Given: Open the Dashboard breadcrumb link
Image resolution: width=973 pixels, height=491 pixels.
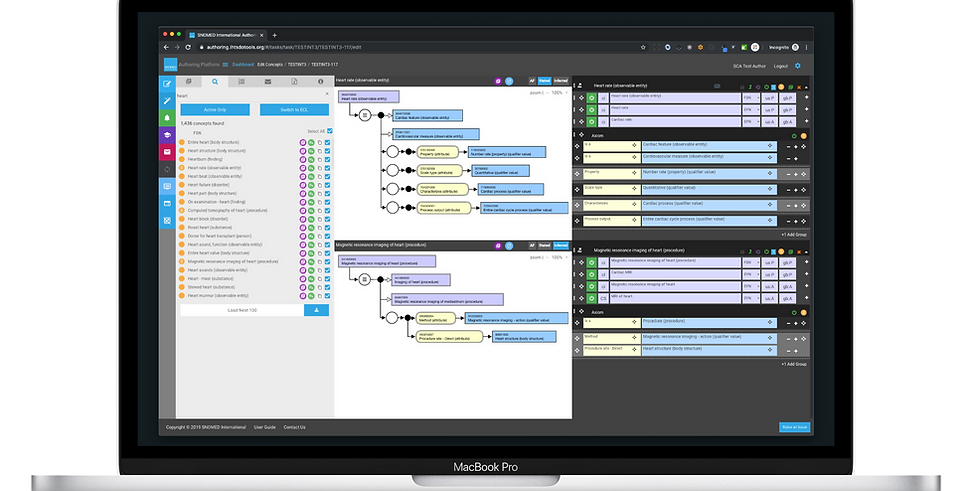Looking at the screenshot, I should click(x=243, y=65).
